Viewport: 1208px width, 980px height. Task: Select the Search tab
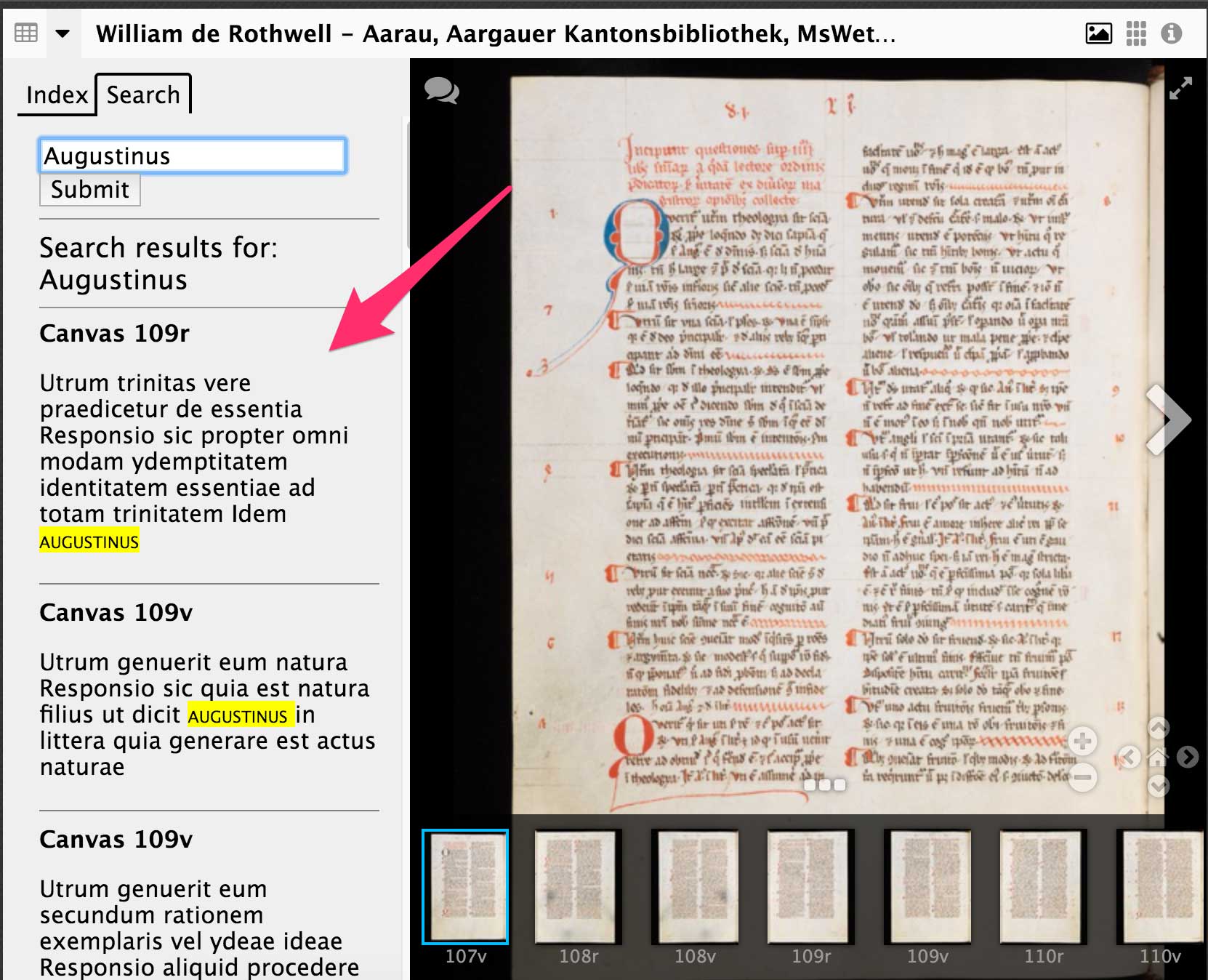pyautogui.click(x=143, y=95)
